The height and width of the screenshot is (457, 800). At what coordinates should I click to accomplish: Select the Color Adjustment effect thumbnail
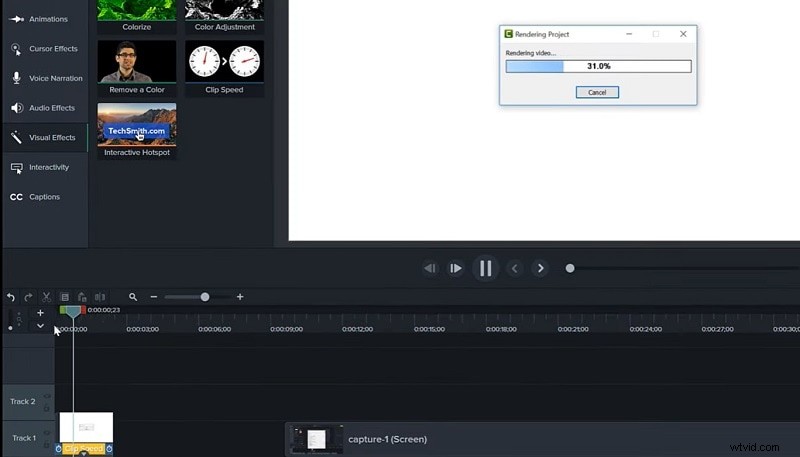(224, 16)
